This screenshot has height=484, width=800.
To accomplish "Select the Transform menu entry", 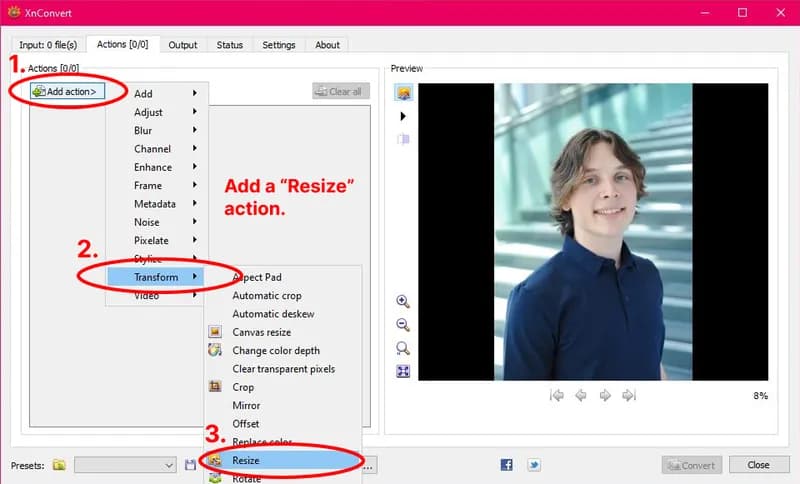I will (156, 277).
